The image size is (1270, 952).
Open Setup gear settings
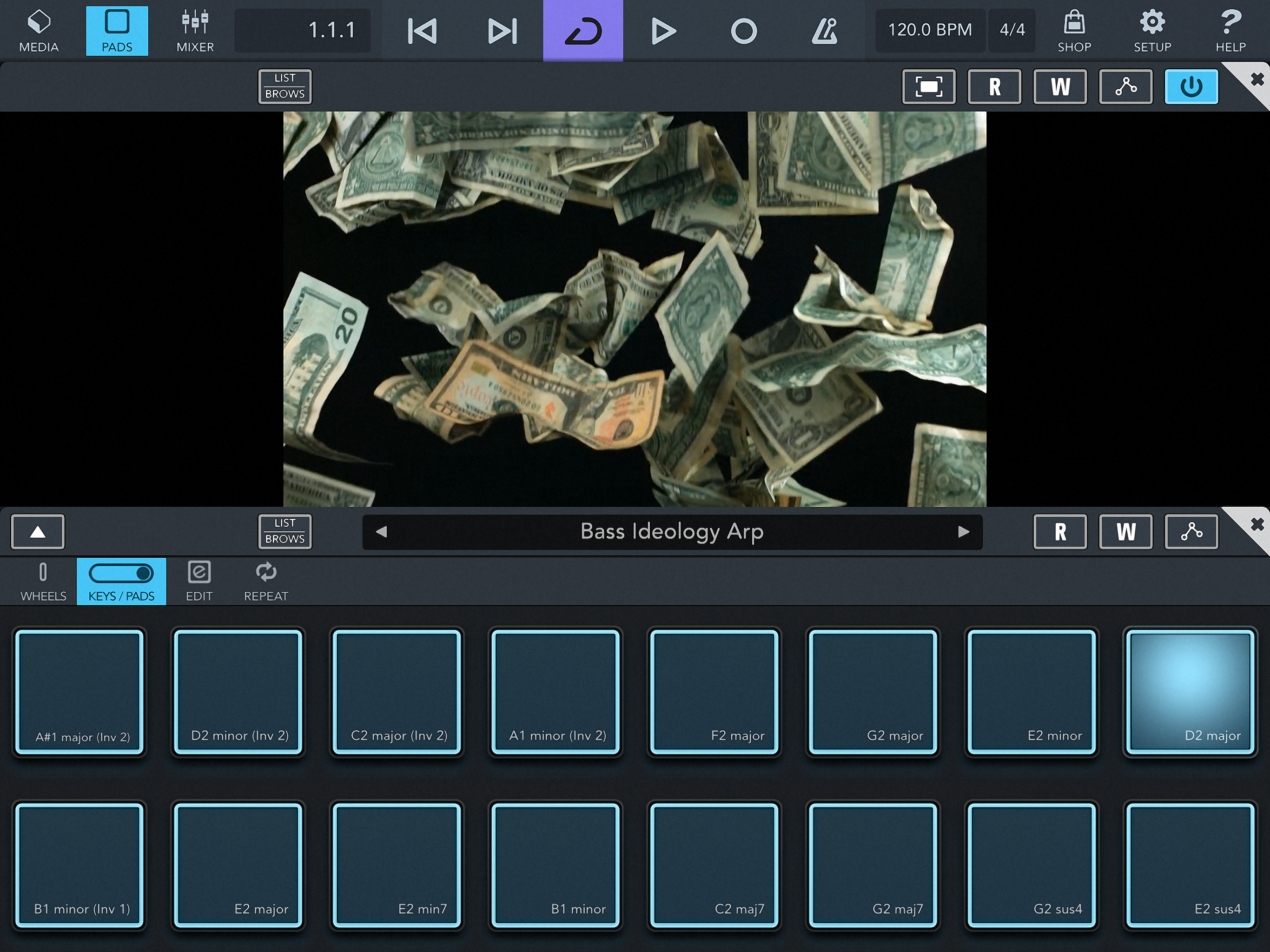coord(1152,30)
